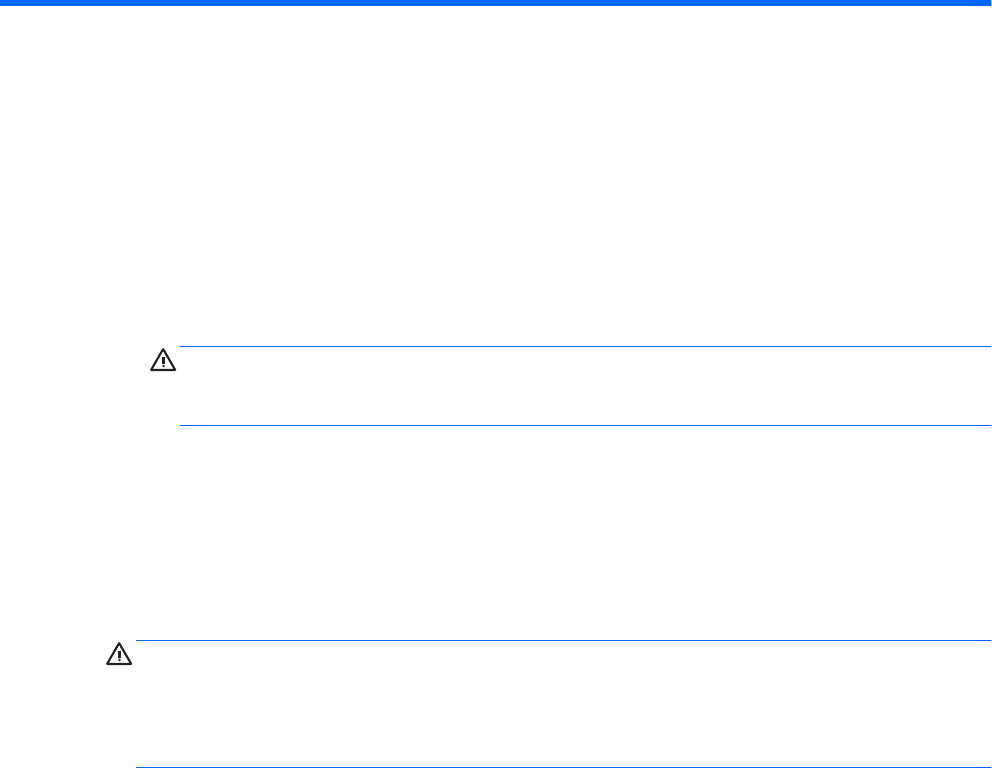This screenshot has height=768, width=992.
Task: Click the upper warning triangle icon
Action: (162, 359)
